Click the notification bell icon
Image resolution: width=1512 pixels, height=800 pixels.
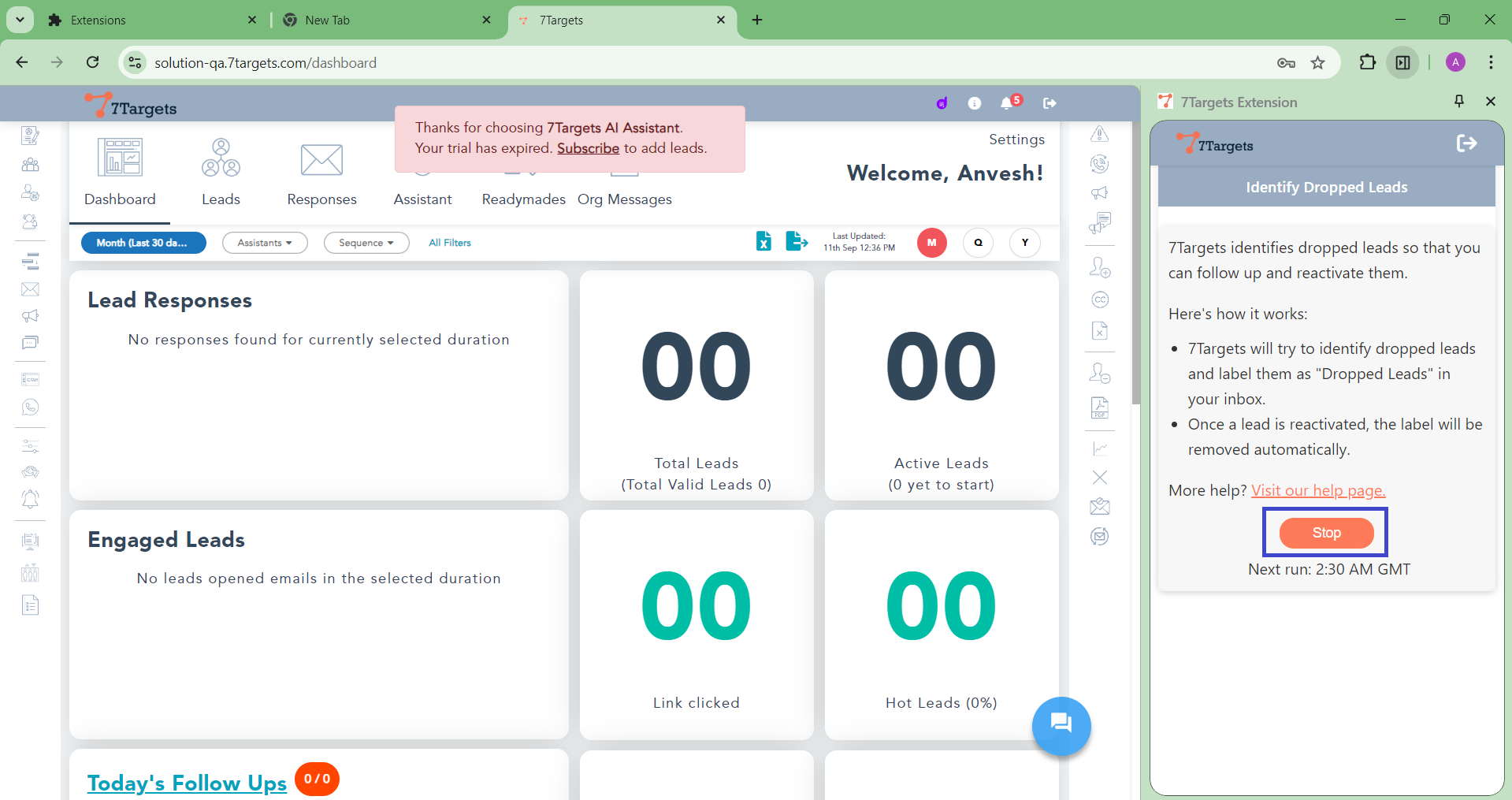pos(1007,103)
